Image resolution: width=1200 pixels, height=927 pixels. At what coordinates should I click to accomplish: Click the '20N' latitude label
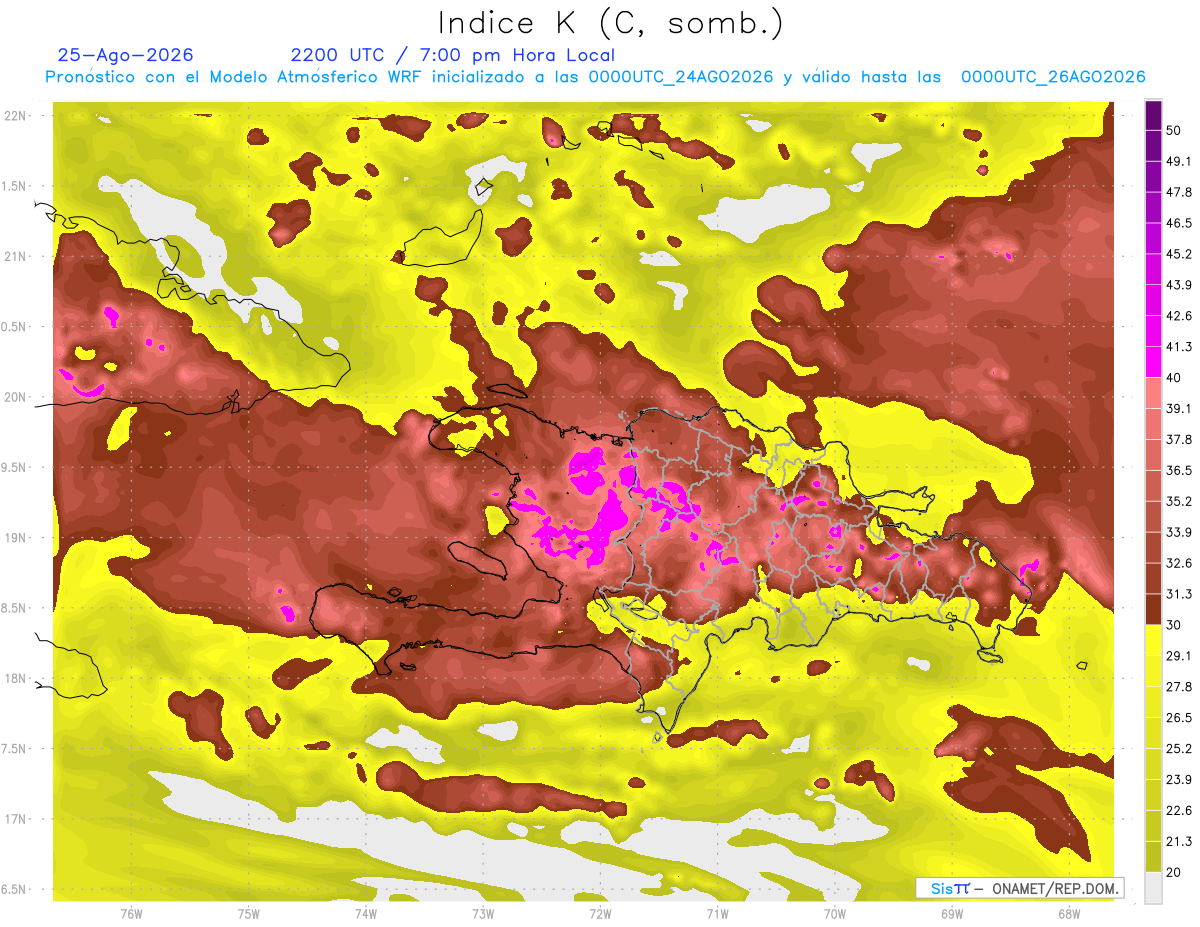point(15,398)
